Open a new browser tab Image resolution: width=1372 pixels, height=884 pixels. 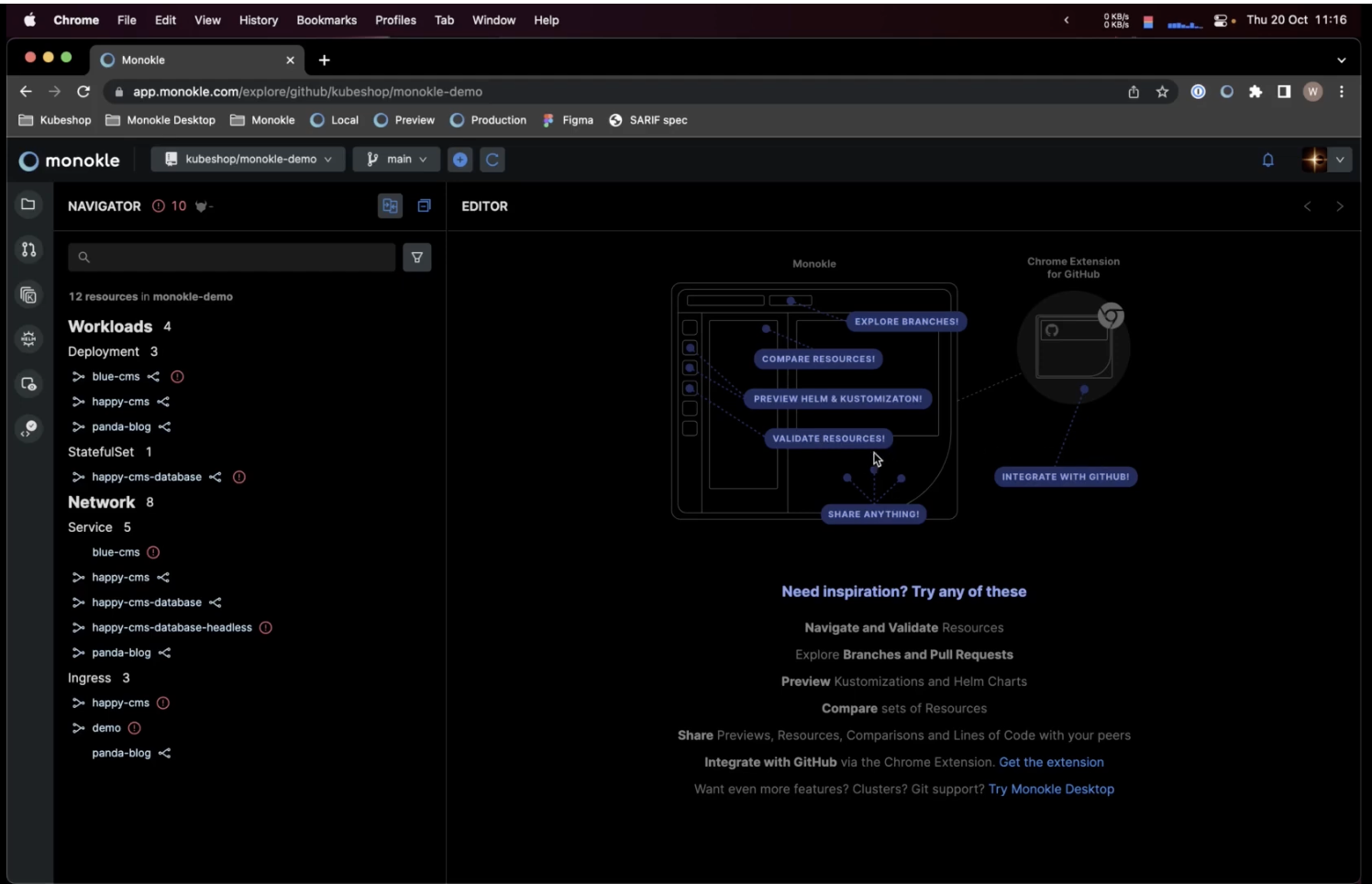[324, 61]
